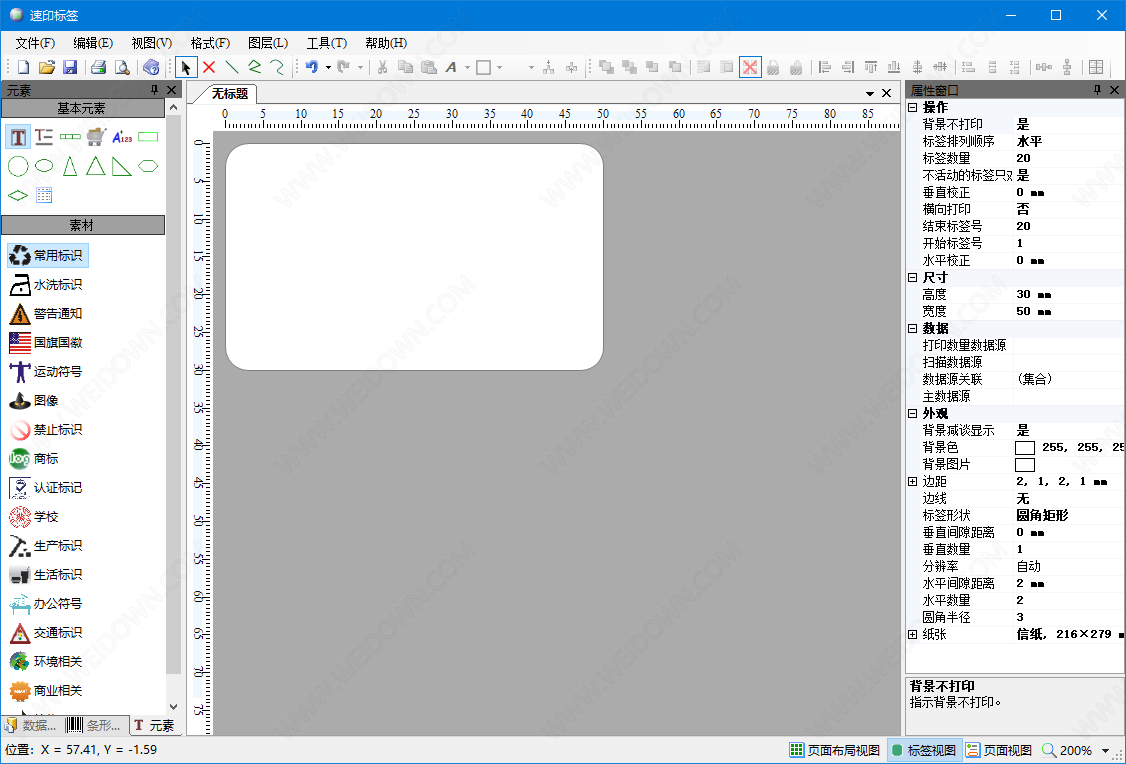This screenshot has width=1126, height=764.
Task: Pick the straight line drawing tool
Action: coord(232,67)
